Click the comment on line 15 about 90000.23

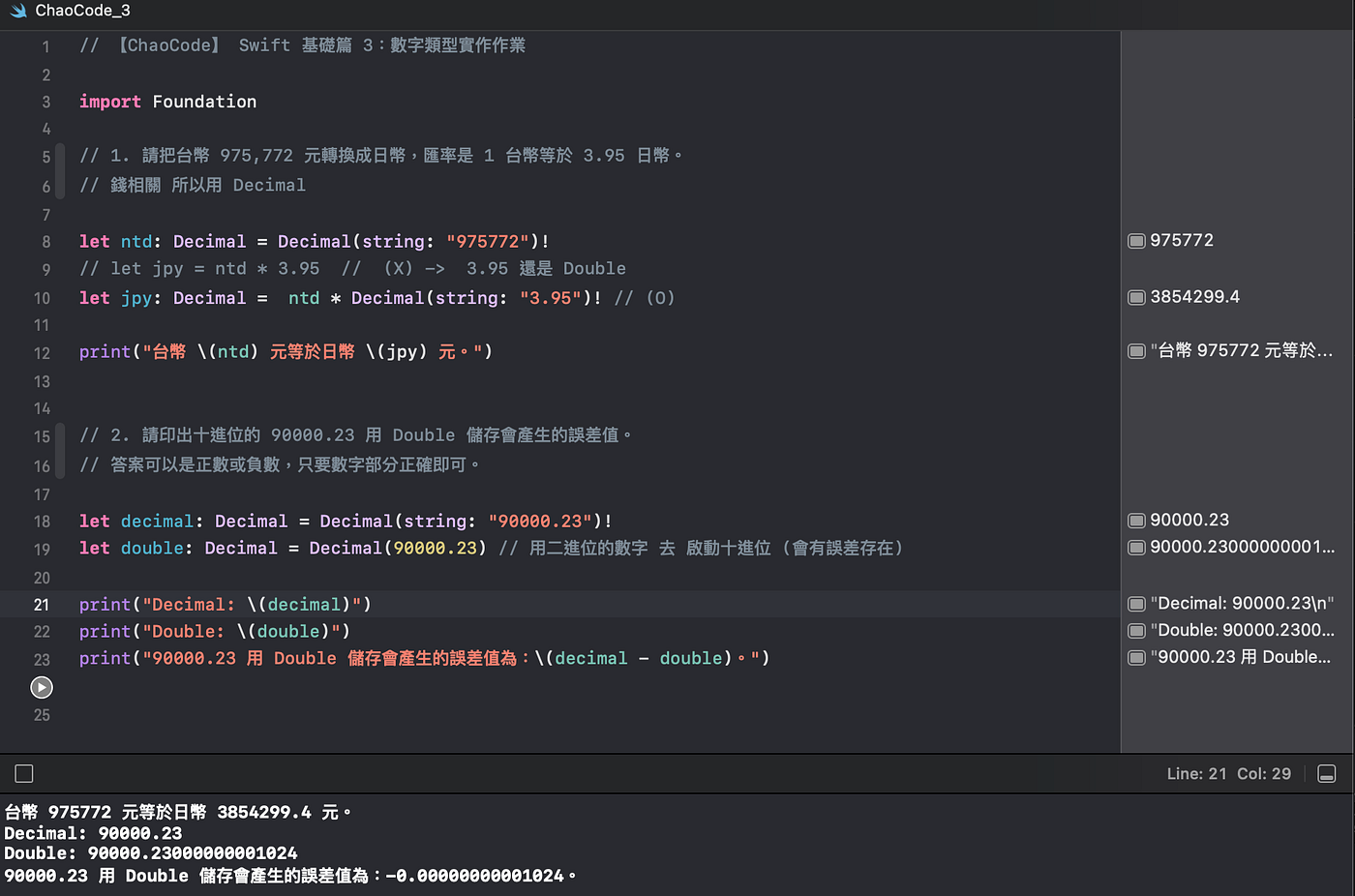click(x=357, y=435)
